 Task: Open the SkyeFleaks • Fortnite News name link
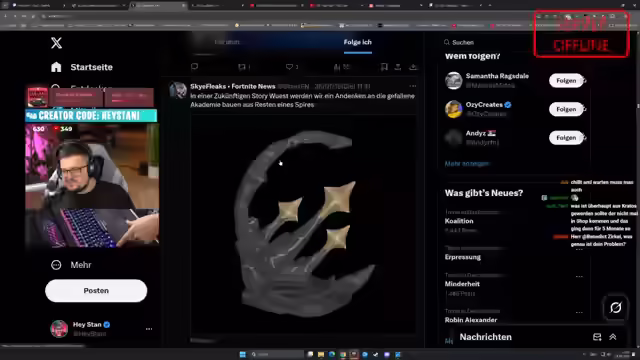(233, 87)
